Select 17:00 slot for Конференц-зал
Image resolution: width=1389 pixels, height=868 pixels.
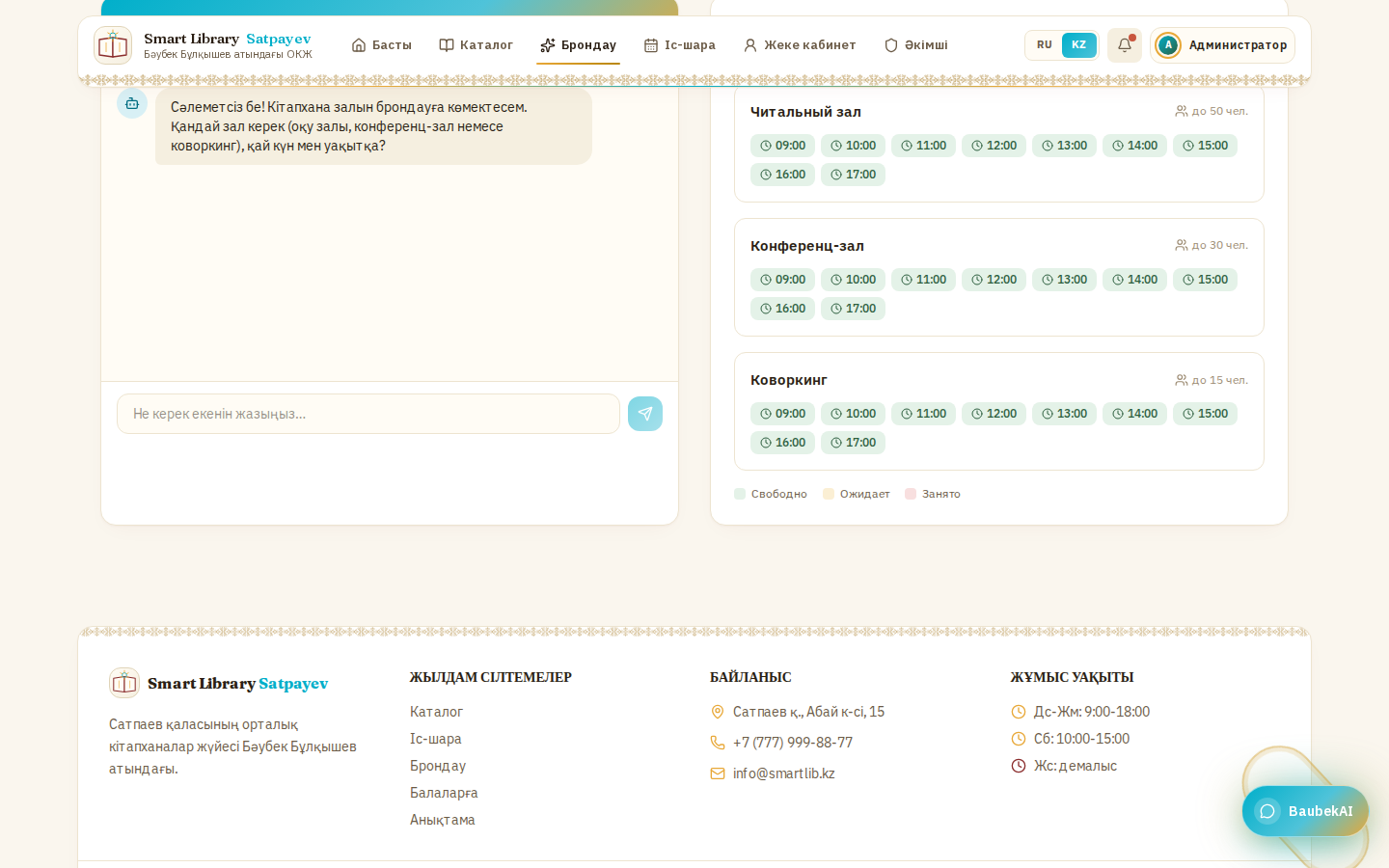(x=854, y=309)
